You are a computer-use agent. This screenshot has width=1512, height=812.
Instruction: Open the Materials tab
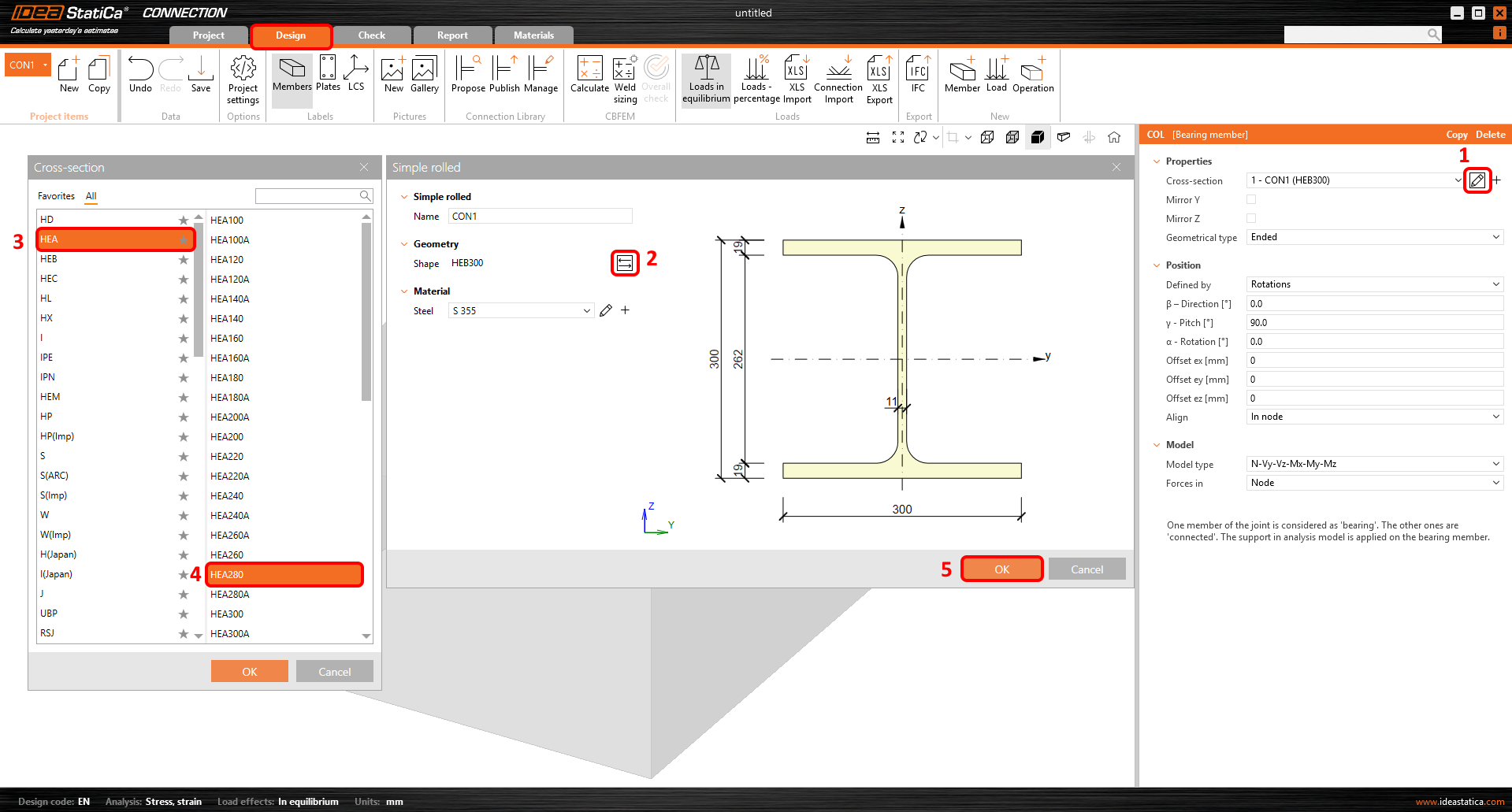pos(533,35)
